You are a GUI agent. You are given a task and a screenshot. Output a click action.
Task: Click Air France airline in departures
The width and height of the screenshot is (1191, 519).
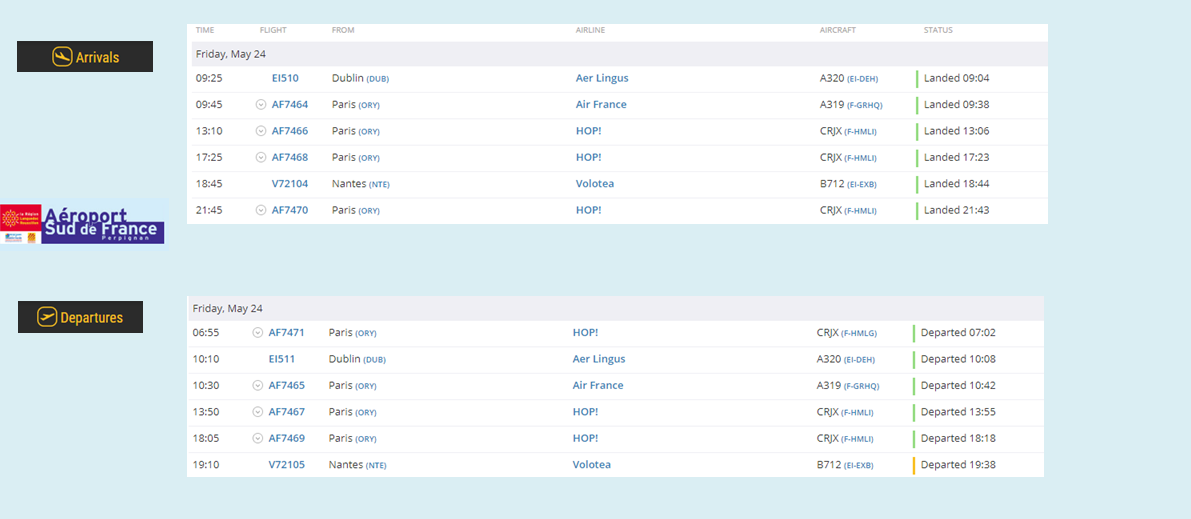click(x=599, y=385)
